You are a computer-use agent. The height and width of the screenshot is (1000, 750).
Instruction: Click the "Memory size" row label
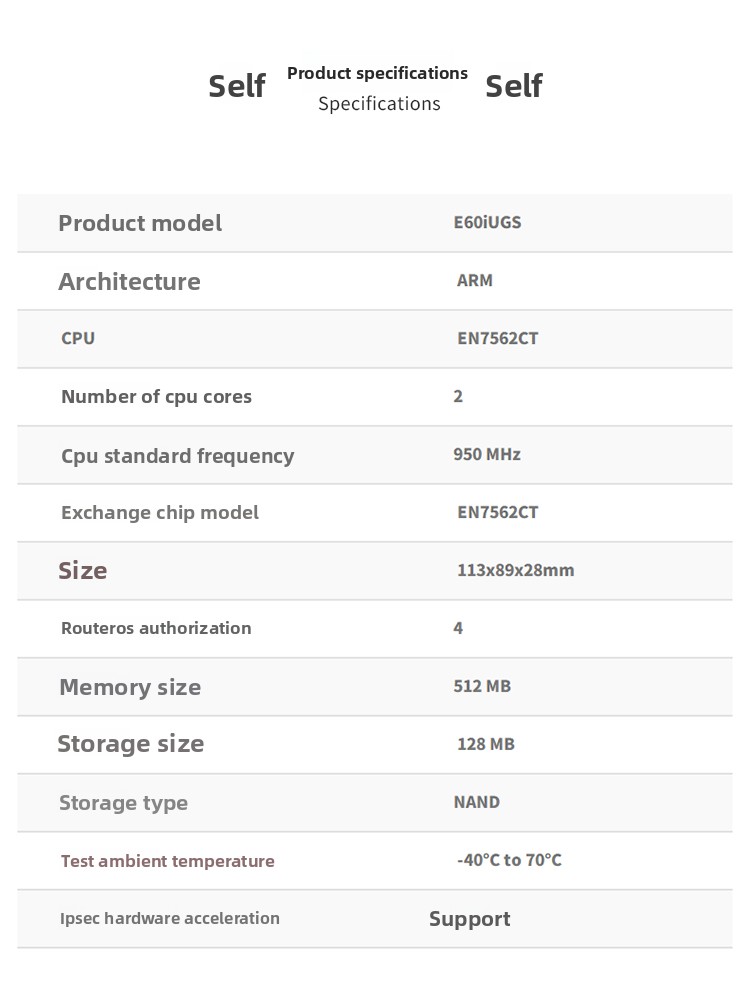pos(130,687)
